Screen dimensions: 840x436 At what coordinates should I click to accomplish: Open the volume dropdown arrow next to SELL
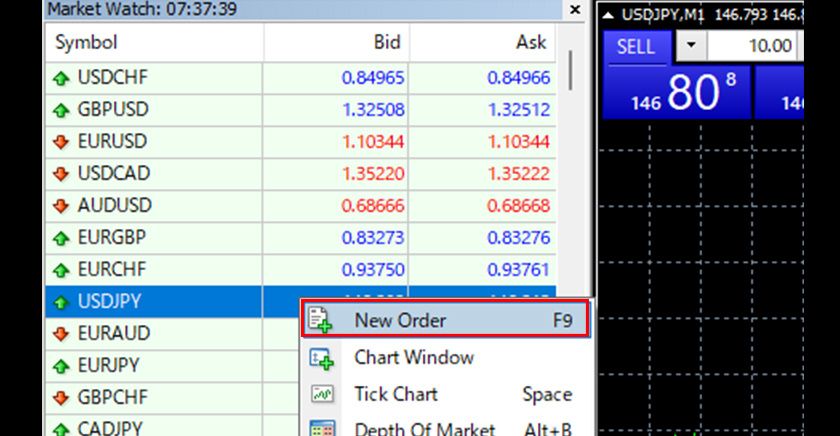(x=690, y=46)
